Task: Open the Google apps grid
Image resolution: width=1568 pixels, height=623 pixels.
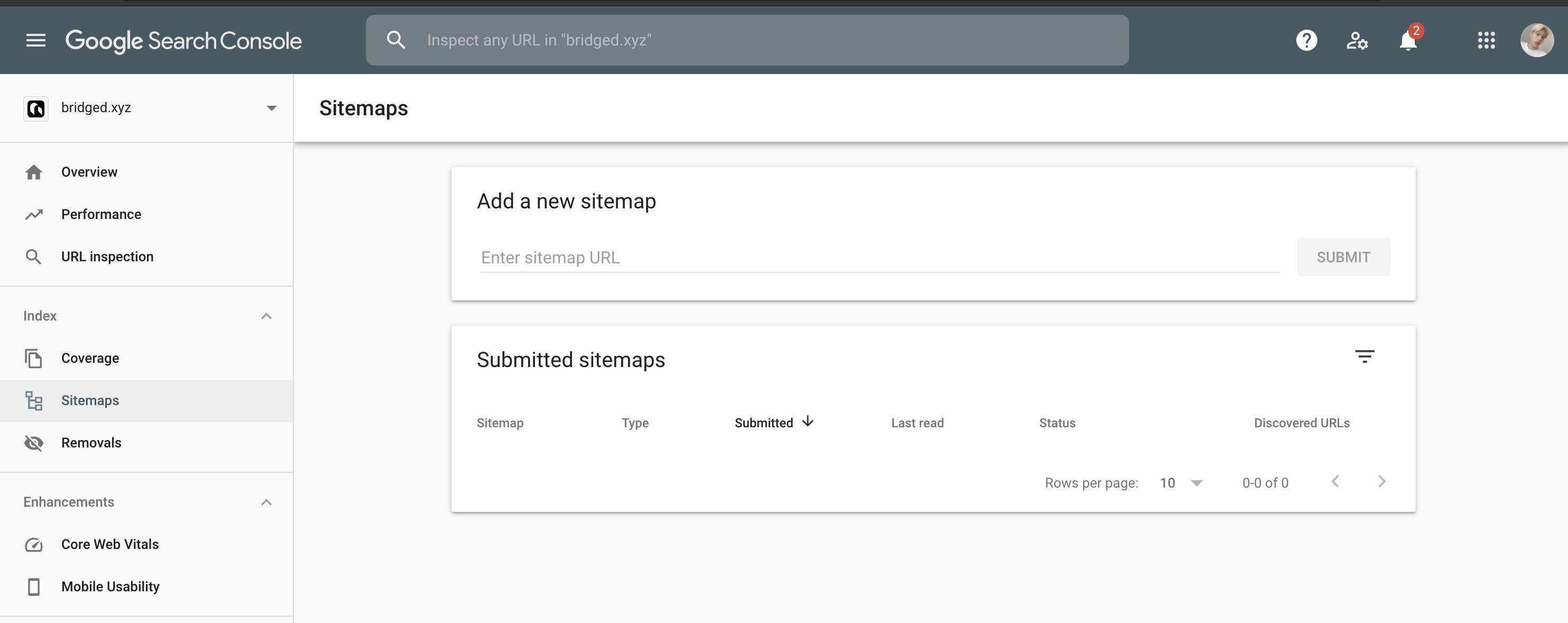Action: [x=1486, y=40]
